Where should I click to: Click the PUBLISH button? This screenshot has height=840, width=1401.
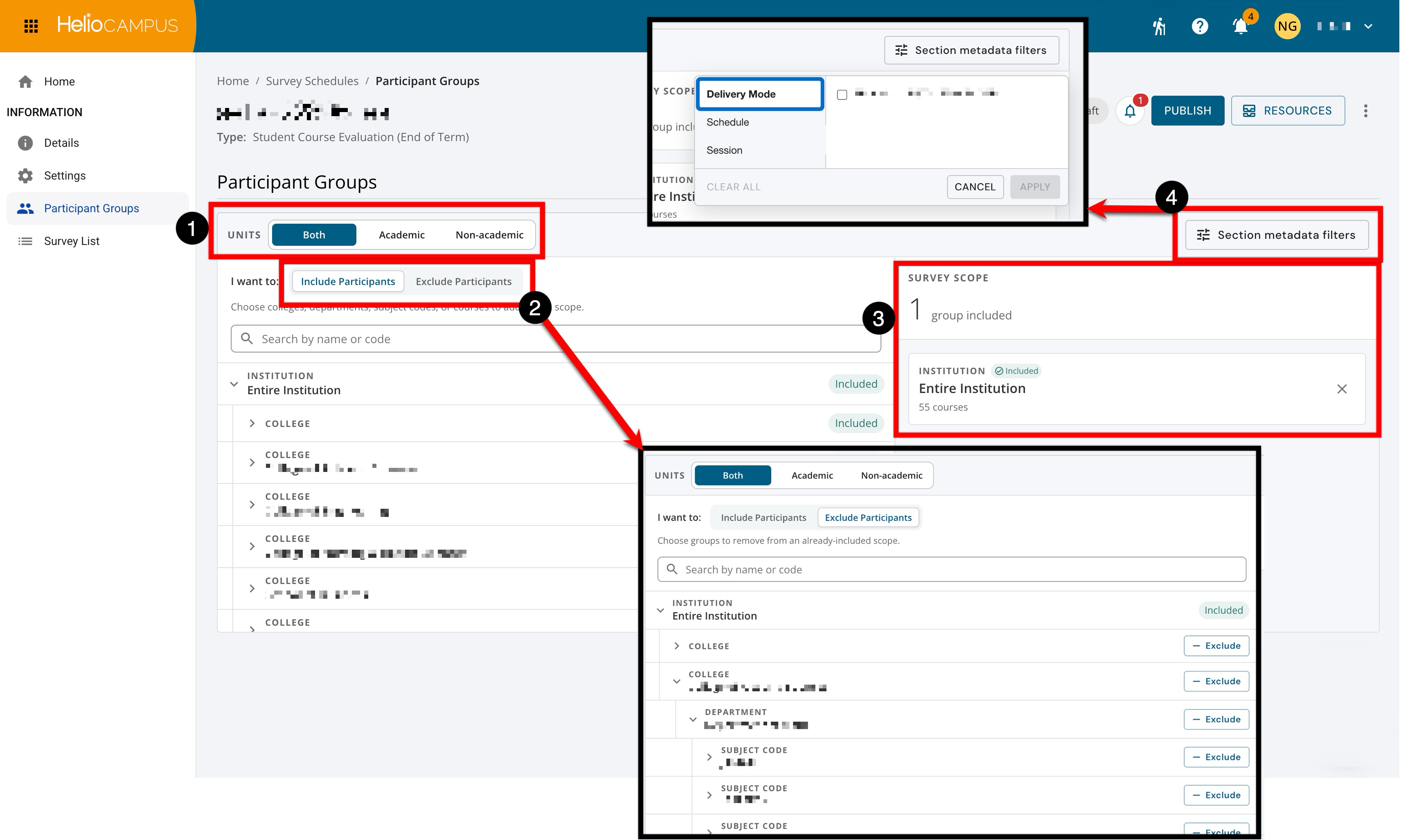click(1187, 111)
